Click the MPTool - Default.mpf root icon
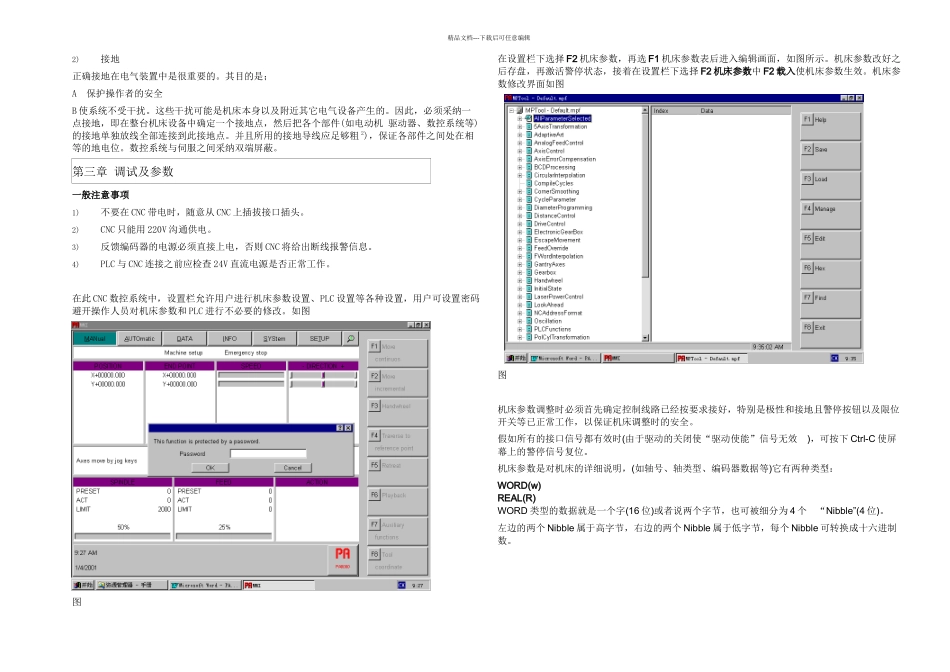This screenshot has height=672, width=950. (520, 110)
